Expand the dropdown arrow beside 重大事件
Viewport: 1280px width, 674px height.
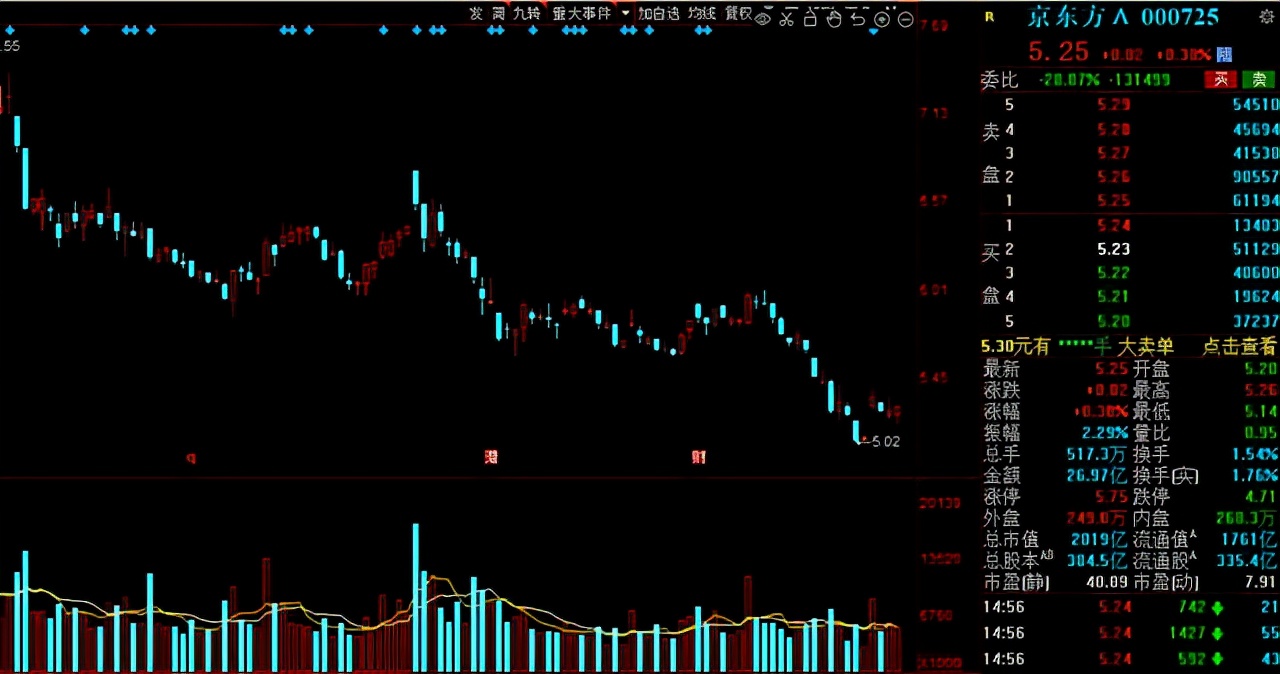625,14
